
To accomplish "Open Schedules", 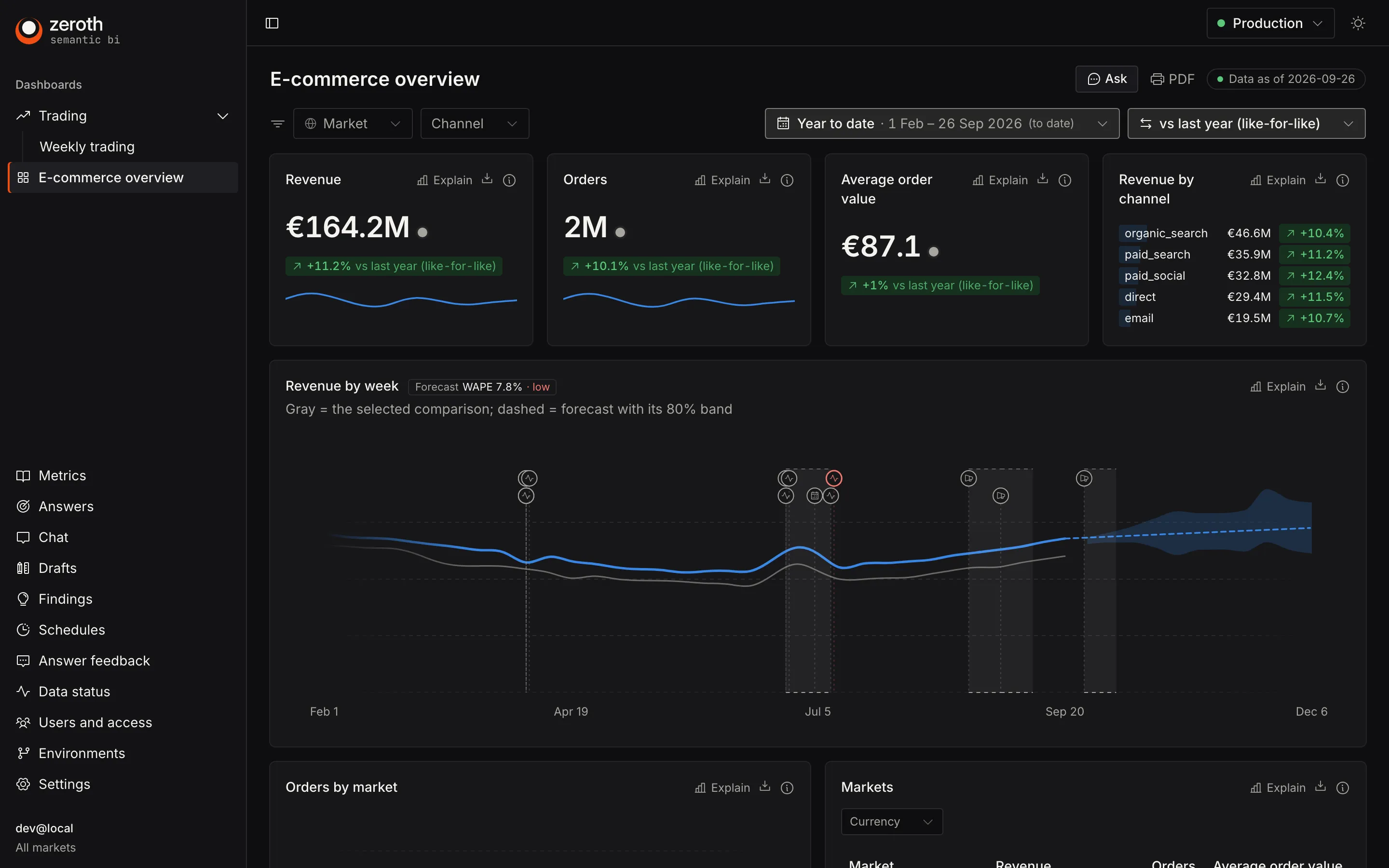I will click(x=71, y=630).
